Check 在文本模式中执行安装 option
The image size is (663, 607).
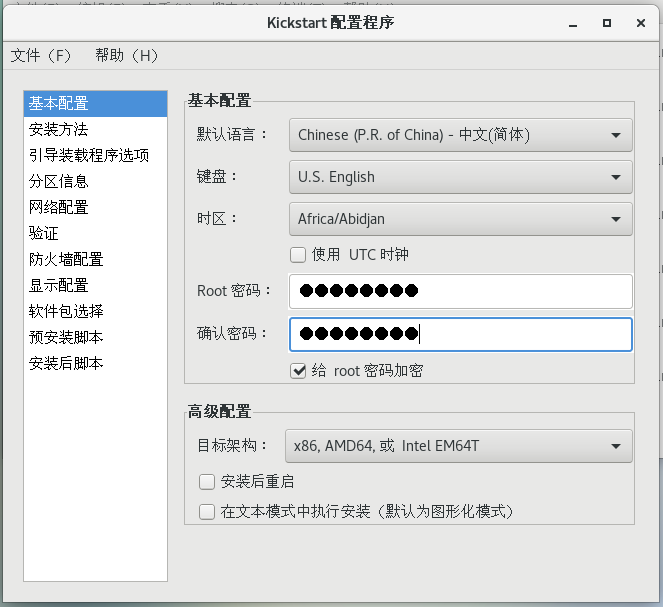[207, 512]
